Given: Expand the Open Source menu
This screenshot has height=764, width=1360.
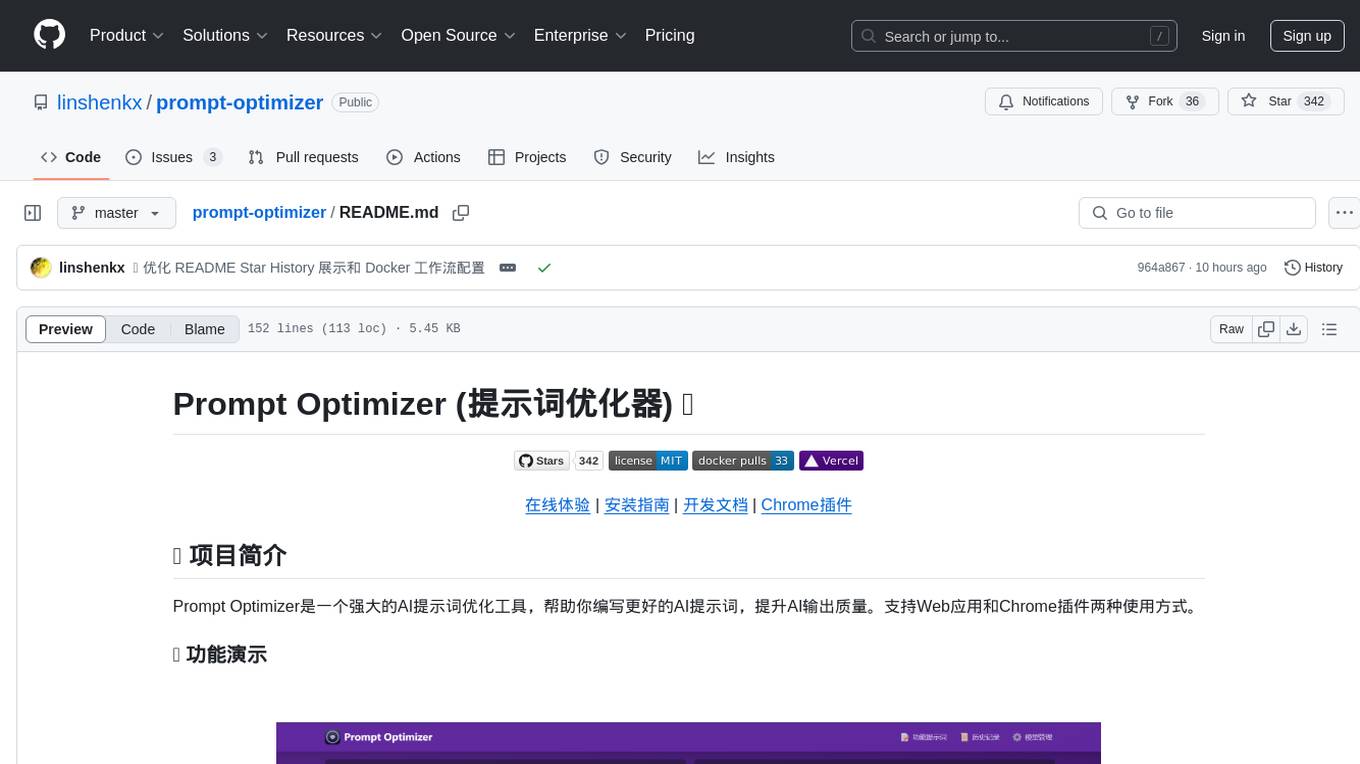Looking at the screenshot, I should pos(458,35).
